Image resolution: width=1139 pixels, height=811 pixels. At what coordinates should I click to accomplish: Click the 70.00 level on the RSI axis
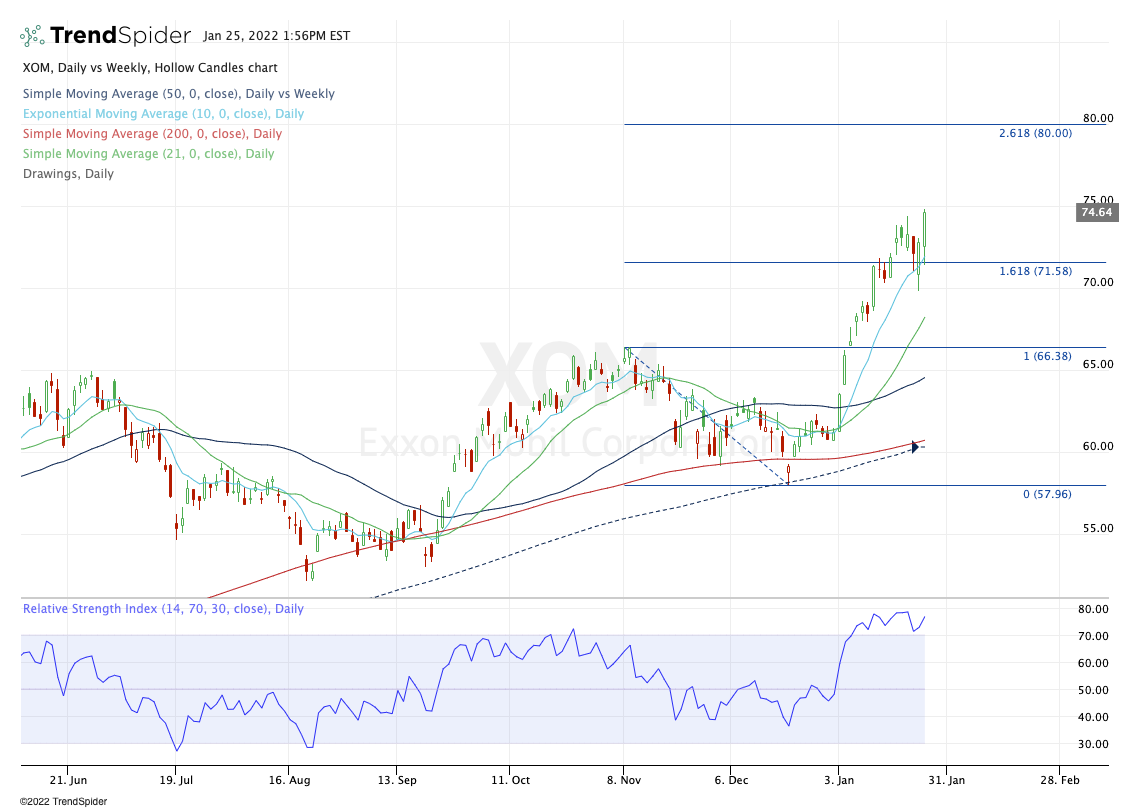click(x=1091, y=636)
